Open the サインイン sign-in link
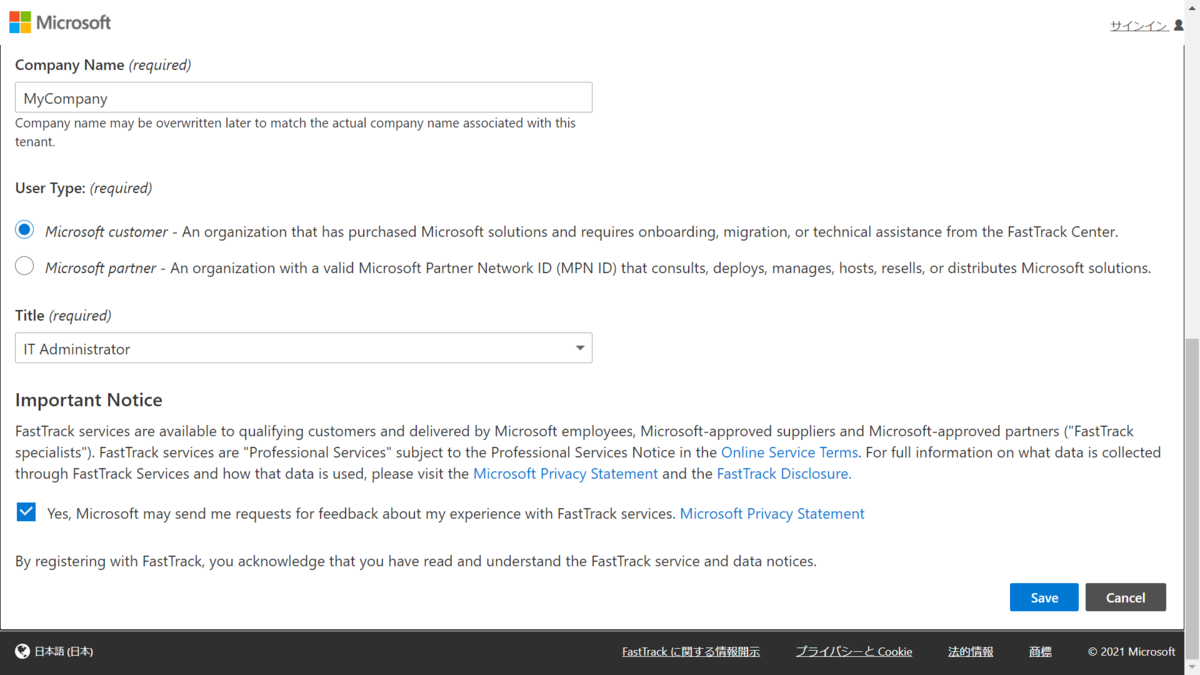This screenshot has height=675, width=1200. (1139, 26)
